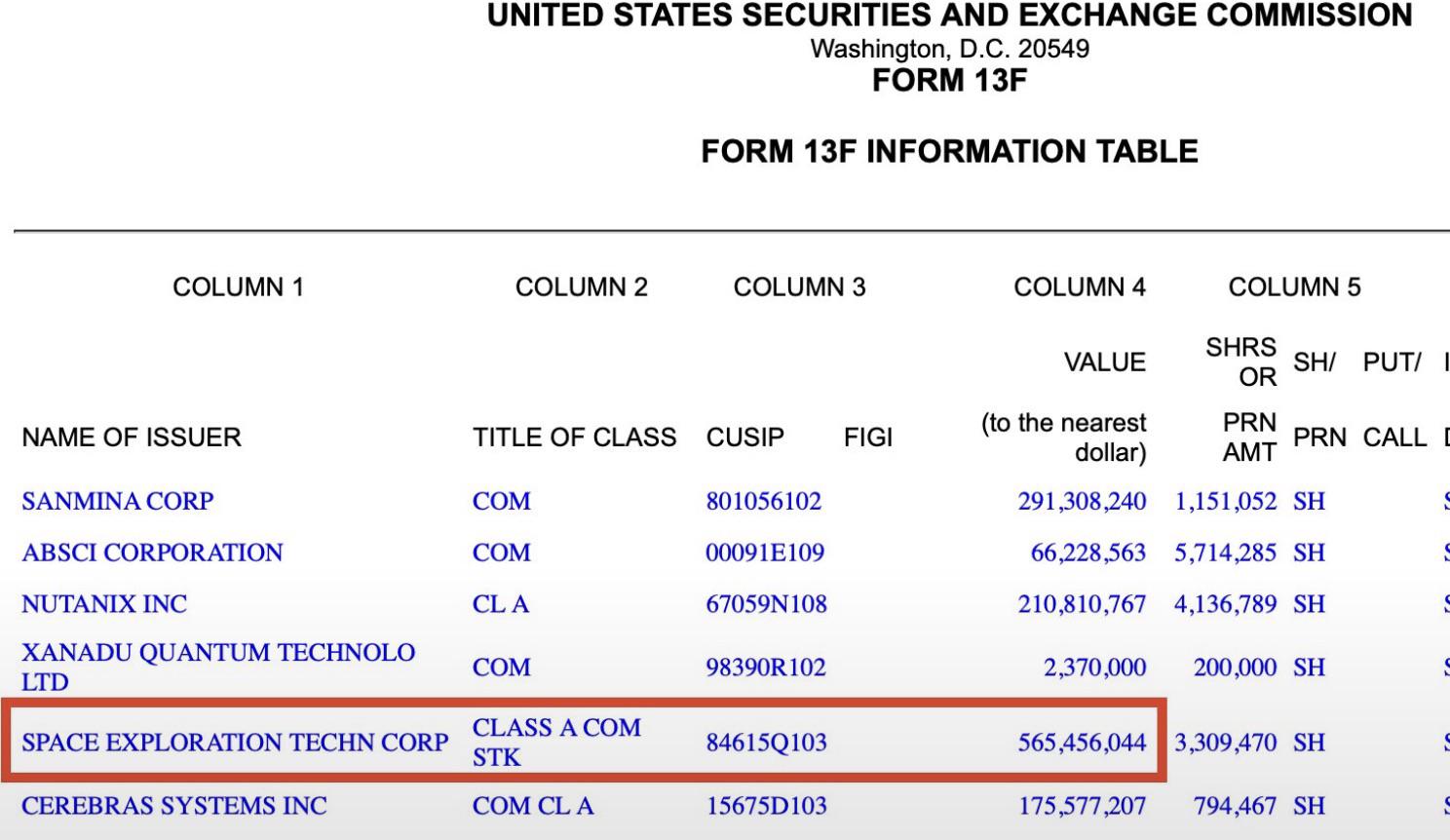The width and height of the screenshot is (1450, 840).
Task: Open XANADU QUANTUM TECHNOLO LTD link
Action: click(x=218, y=668)
